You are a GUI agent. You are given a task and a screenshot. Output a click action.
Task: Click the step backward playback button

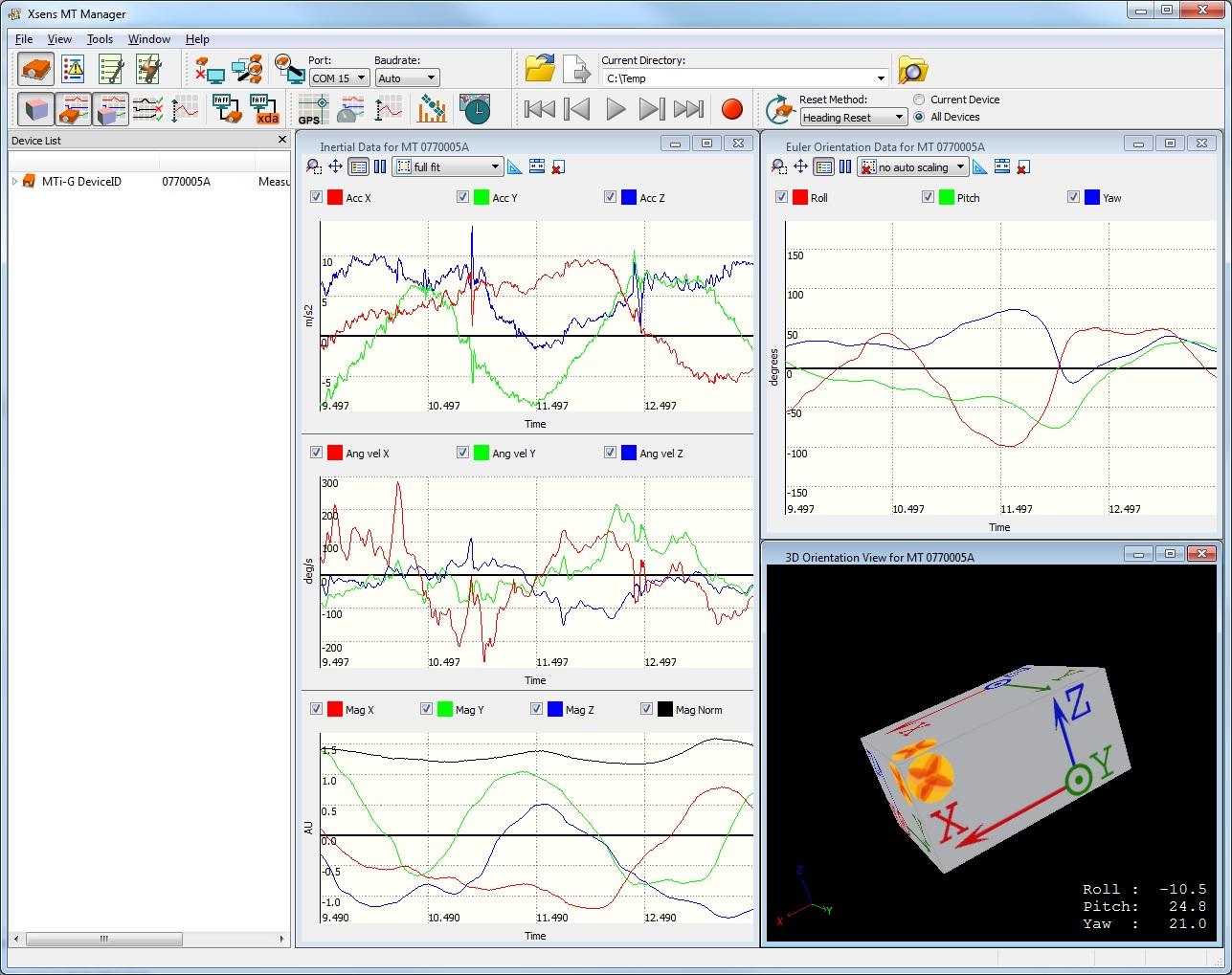point(577,109)
